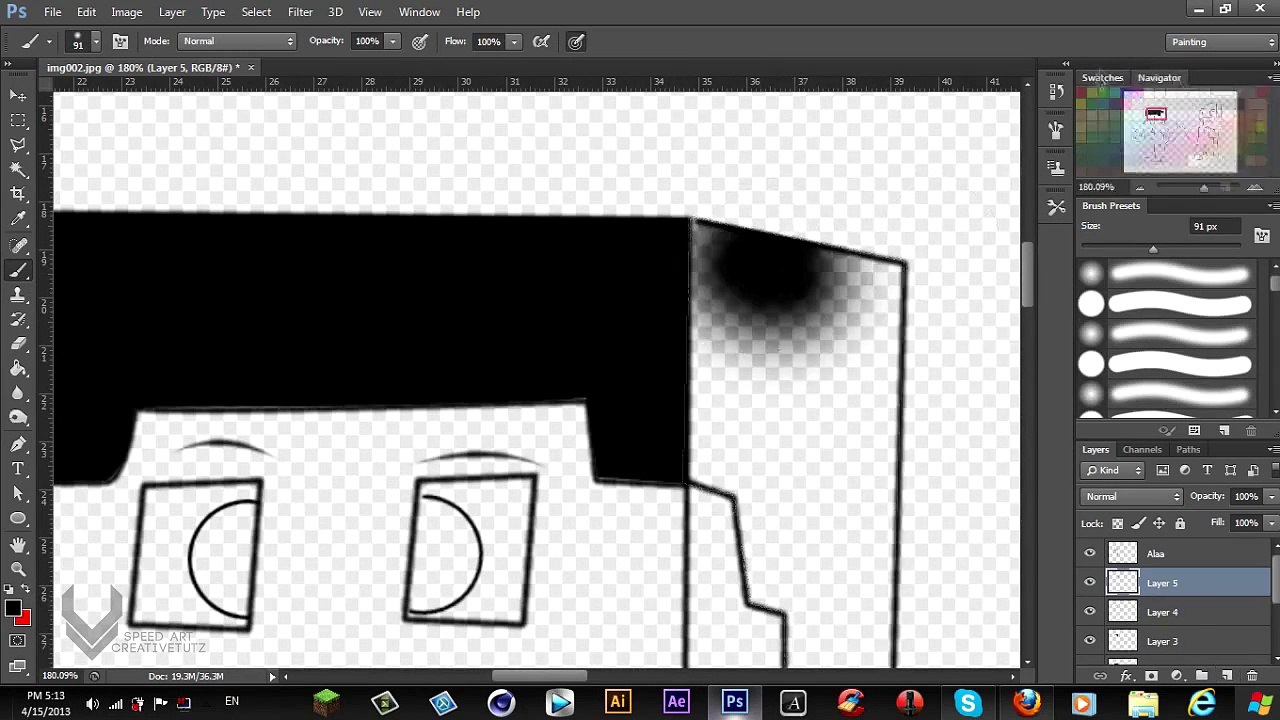Select the Horizontal Type tool
Screen dimensions: 1280x720
pos(18,469)
